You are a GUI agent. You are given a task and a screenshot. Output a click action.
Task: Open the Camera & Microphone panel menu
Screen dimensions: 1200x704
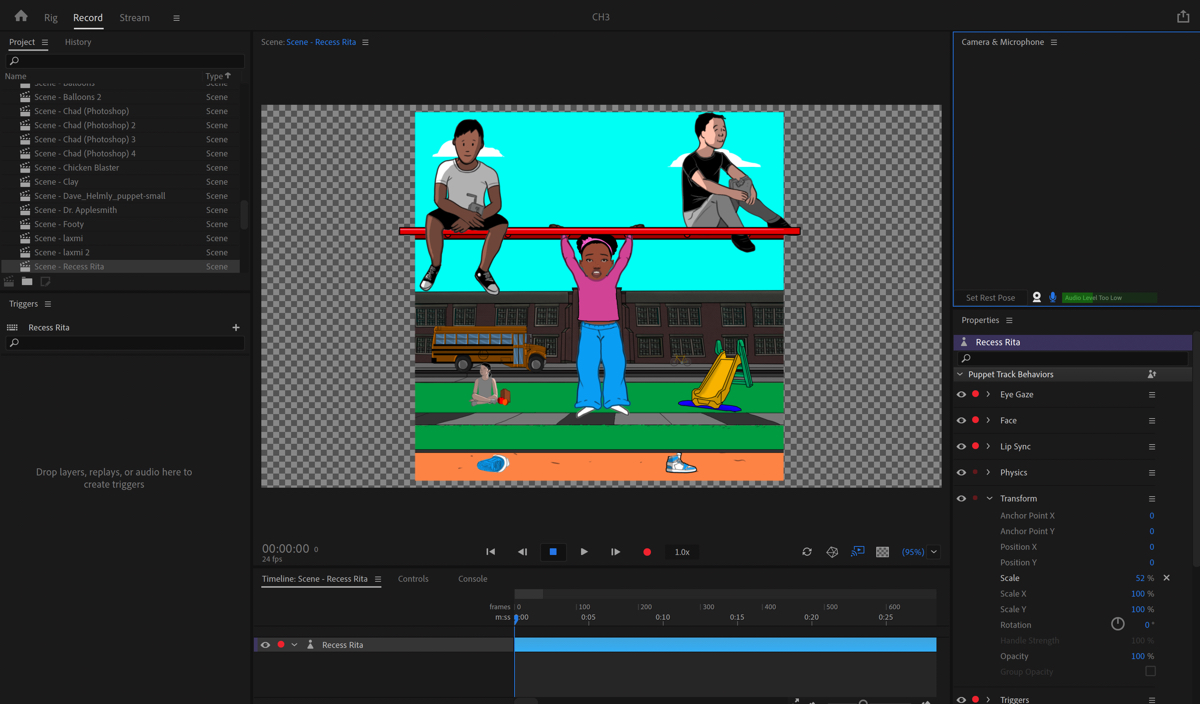[1054, 42]
